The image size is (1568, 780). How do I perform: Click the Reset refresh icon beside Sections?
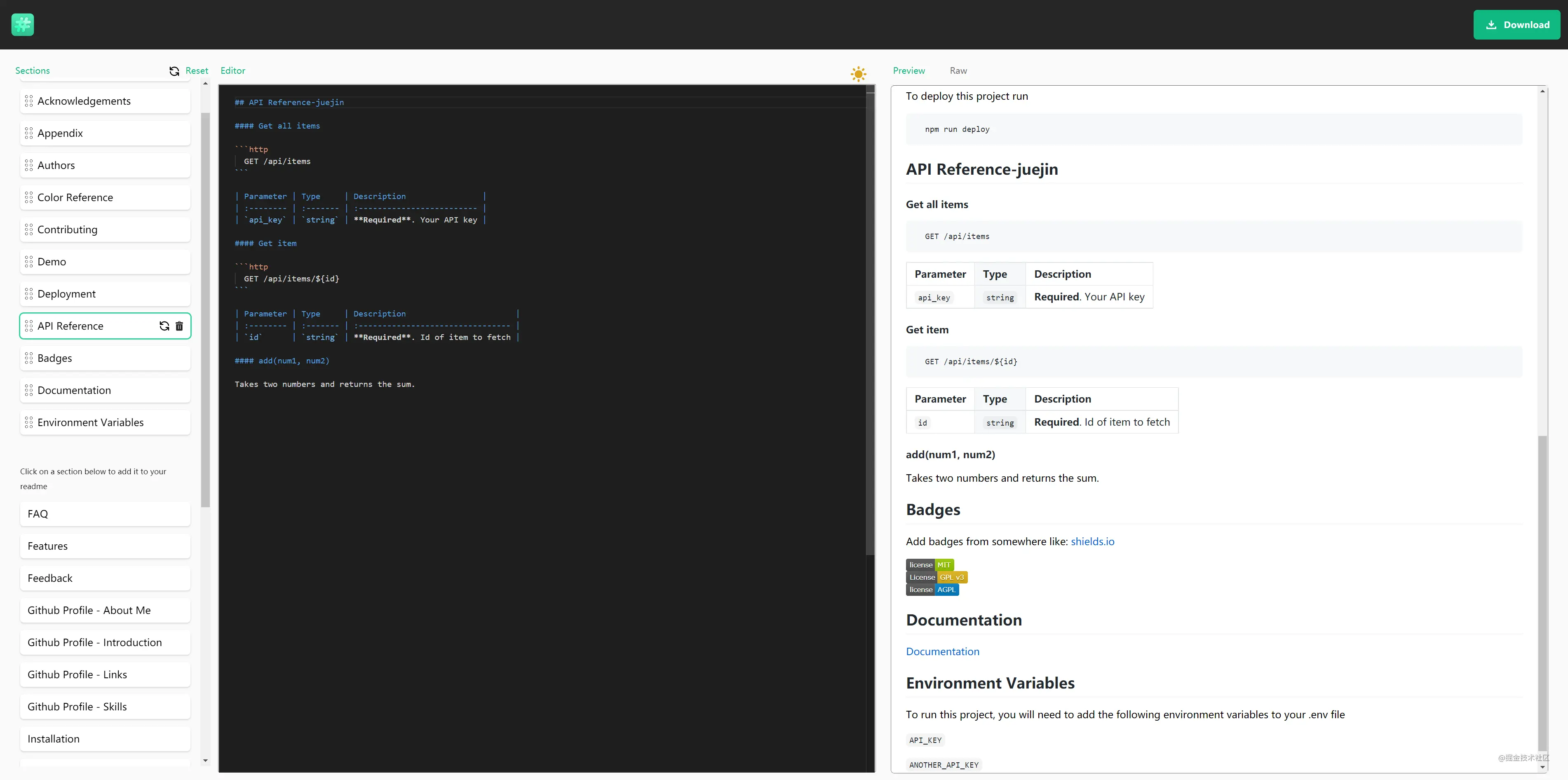pyautogui.click(x=174, y=71)
